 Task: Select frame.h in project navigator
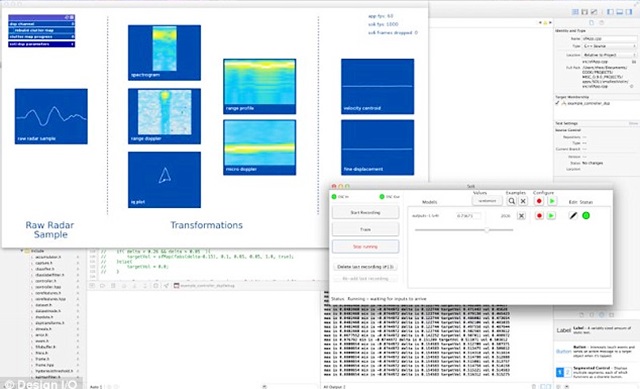tap(42, 359)
